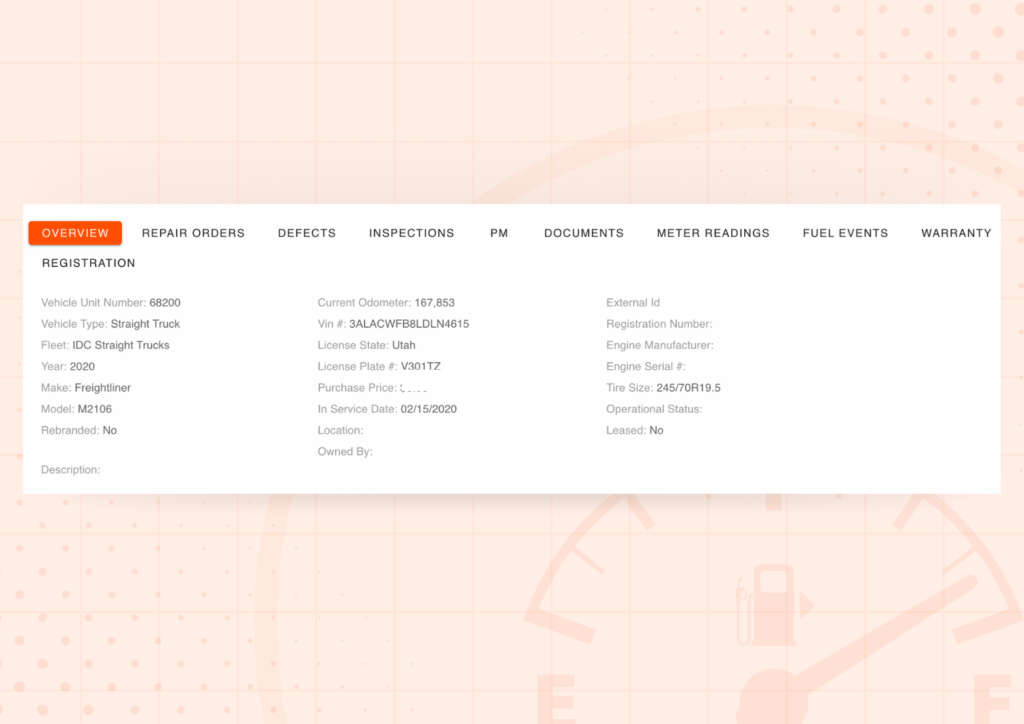The image size is (1024, 724).
Task: Click the VIN number 3ALACWFB8LDLN4615
Action: 409,324
